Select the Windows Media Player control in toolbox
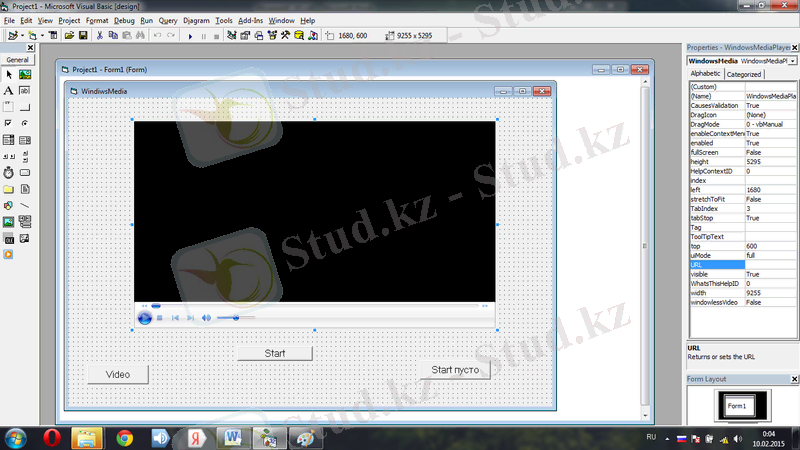 point(9,254)
